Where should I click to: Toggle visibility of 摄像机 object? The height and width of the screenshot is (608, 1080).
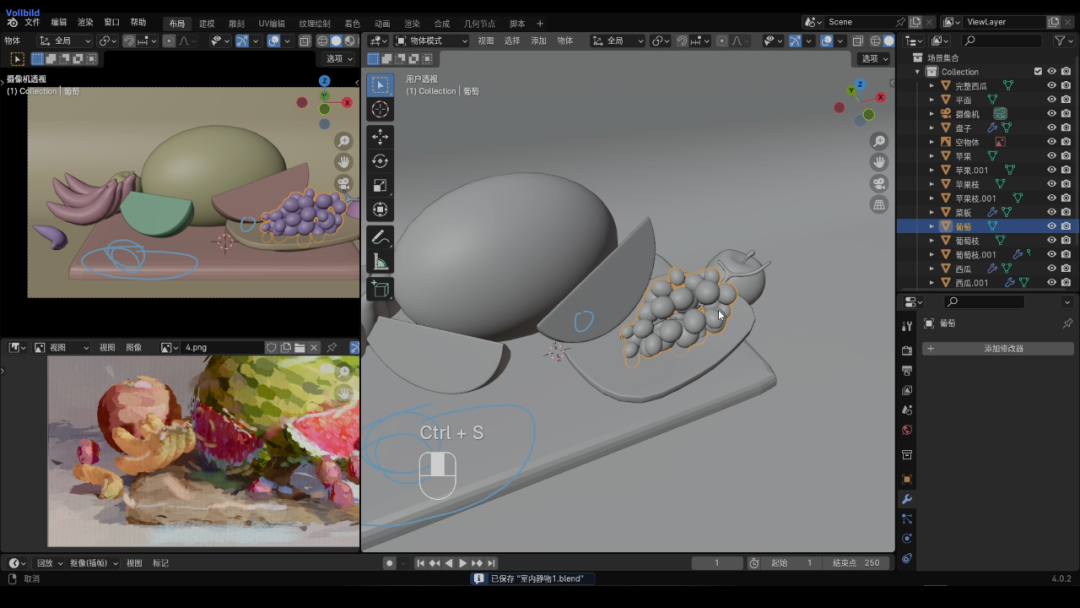(1051, 114)
